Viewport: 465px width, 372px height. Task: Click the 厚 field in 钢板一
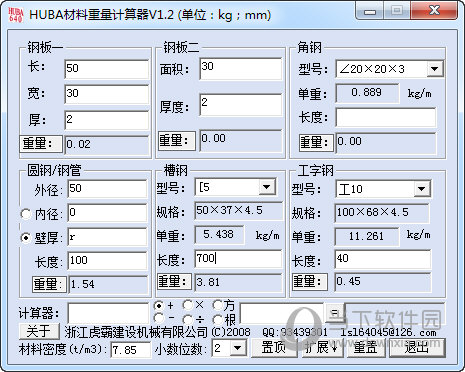click(x=107, y=120)
